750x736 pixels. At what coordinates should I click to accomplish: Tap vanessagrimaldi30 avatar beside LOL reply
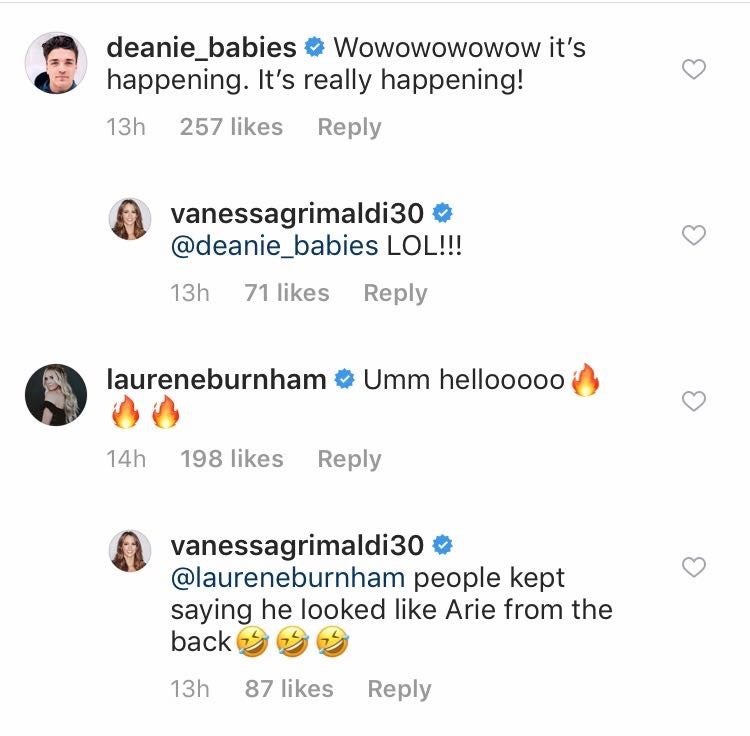(130, 220)
